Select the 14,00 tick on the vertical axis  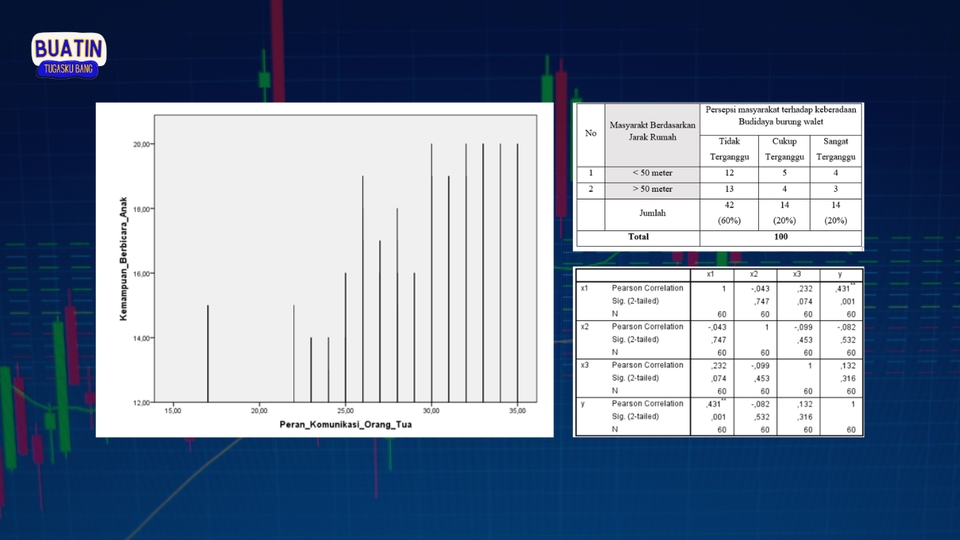141,338
